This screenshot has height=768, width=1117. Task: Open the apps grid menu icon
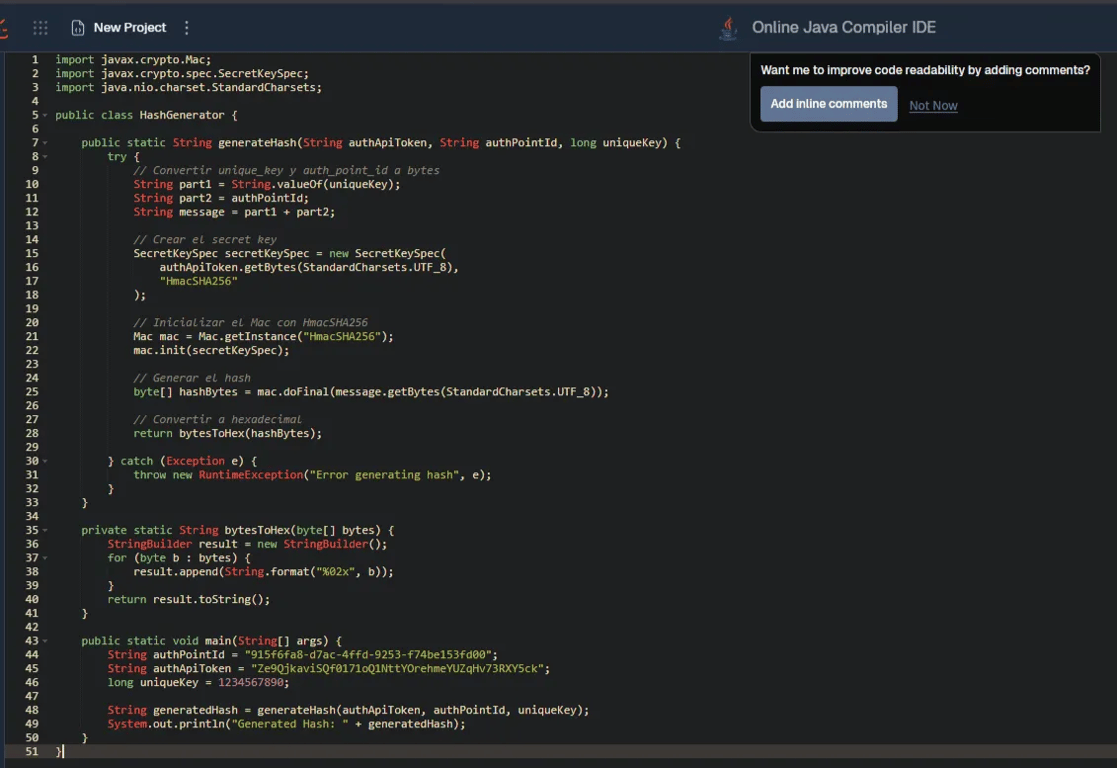click(x=40, y=28)
